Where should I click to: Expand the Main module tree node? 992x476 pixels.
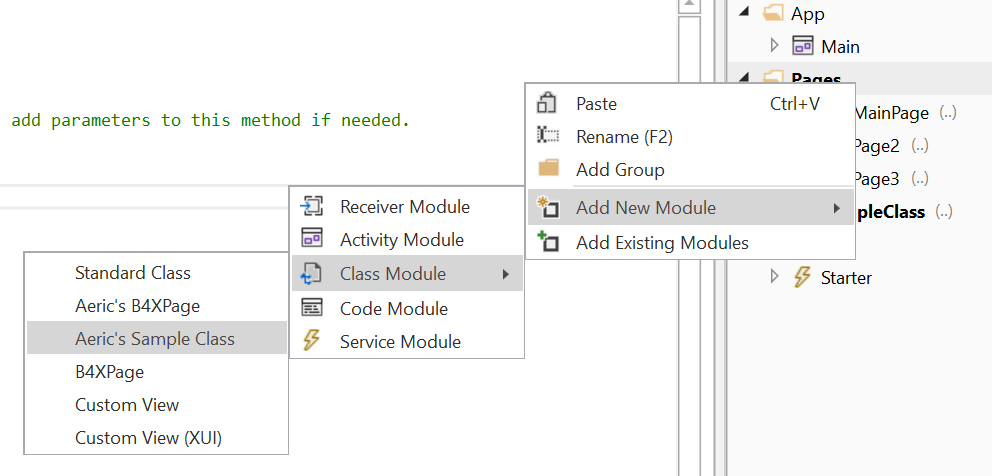coord(774,46)
